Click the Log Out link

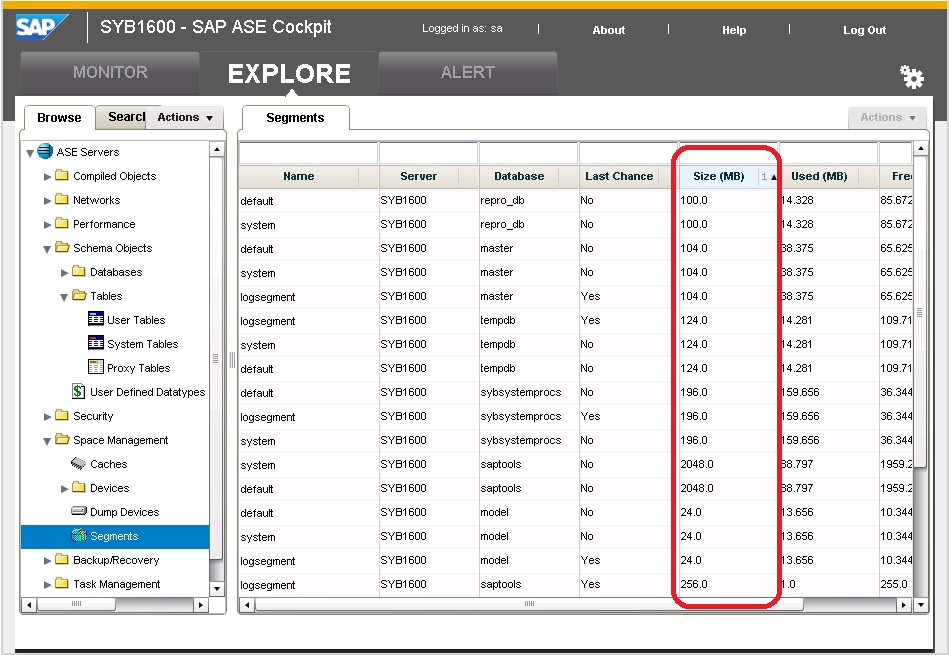tap(864, 30)
